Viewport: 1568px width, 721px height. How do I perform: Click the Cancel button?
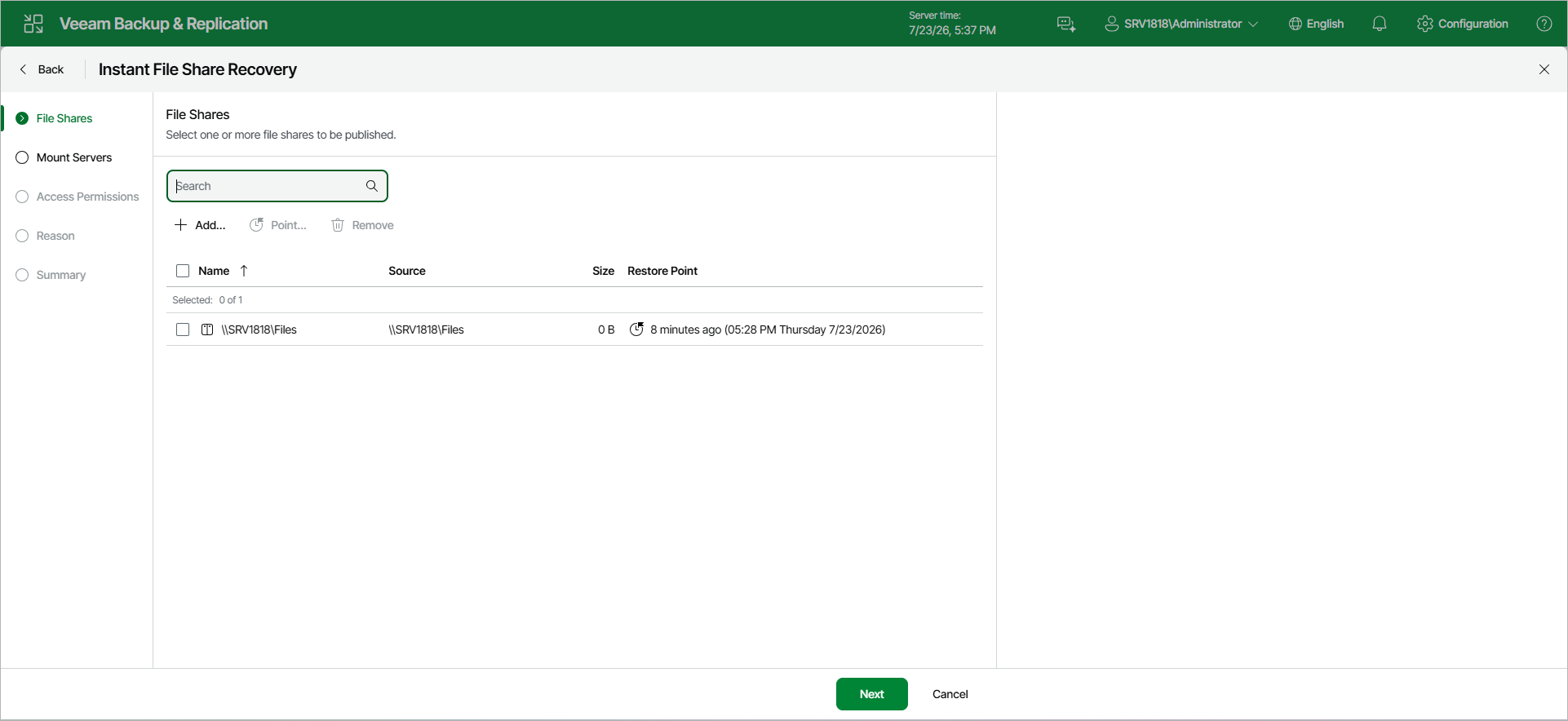pos(950,694)
